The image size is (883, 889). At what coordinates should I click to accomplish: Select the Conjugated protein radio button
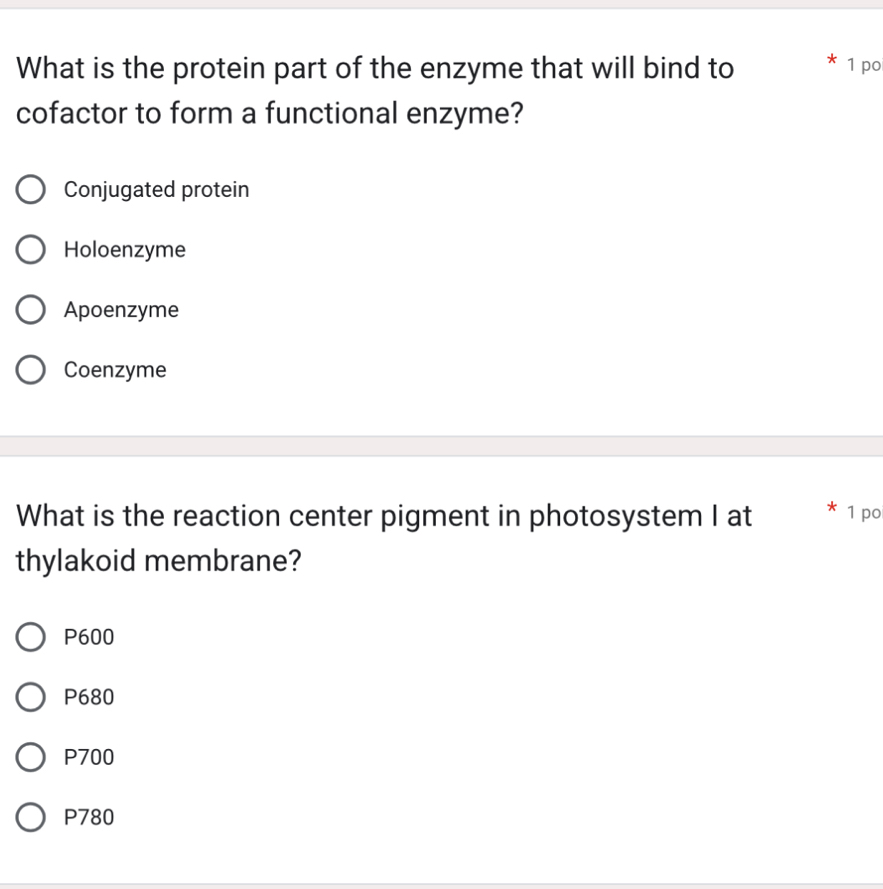point(30,189)
